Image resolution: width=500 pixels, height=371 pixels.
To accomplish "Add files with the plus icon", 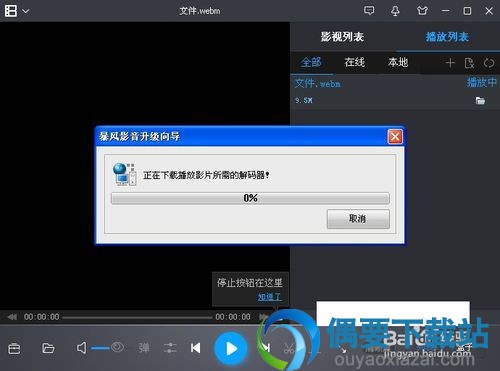I will point(450,63).
